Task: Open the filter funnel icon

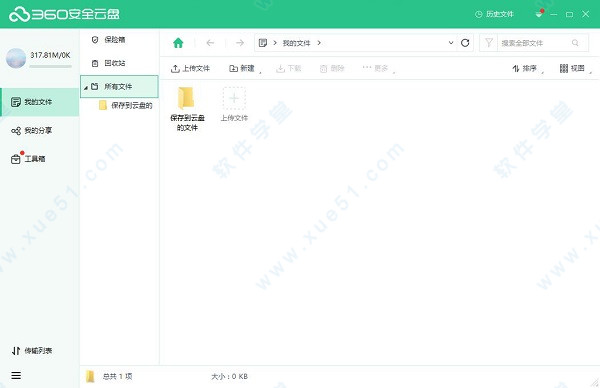Action: pyautogui.click(x=489, y=42)
